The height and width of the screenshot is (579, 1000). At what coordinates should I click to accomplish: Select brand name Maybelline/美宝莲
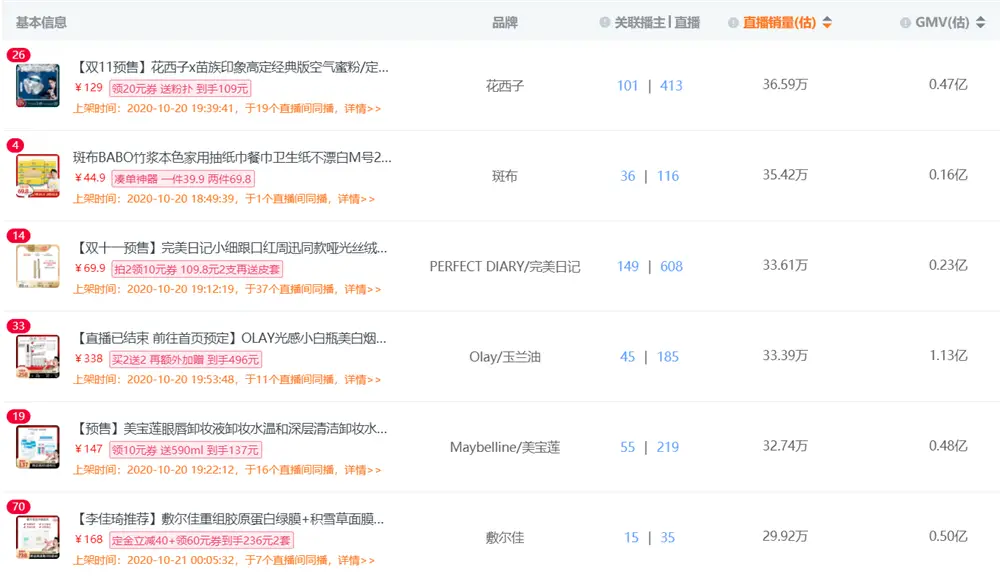[504, 448]
